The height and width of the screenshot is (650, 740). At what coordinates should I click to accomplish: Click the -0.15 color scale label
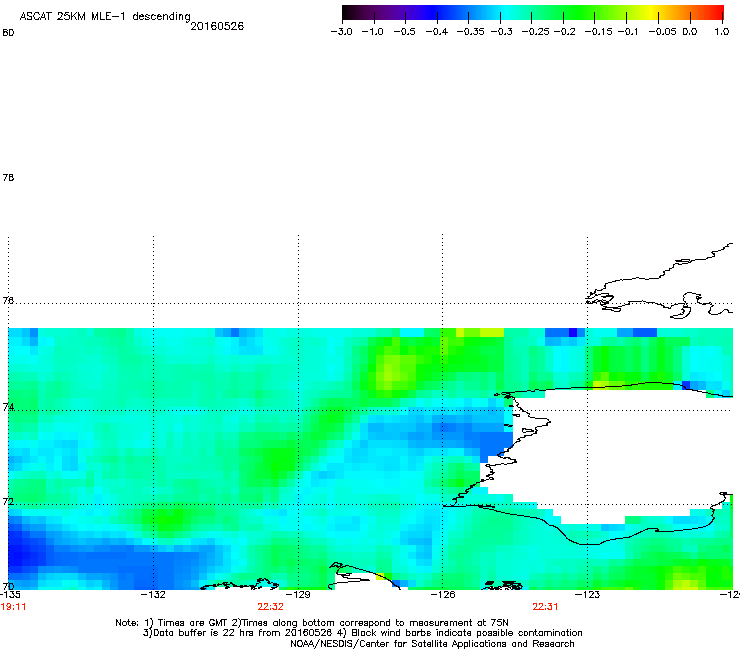(598, 32)
